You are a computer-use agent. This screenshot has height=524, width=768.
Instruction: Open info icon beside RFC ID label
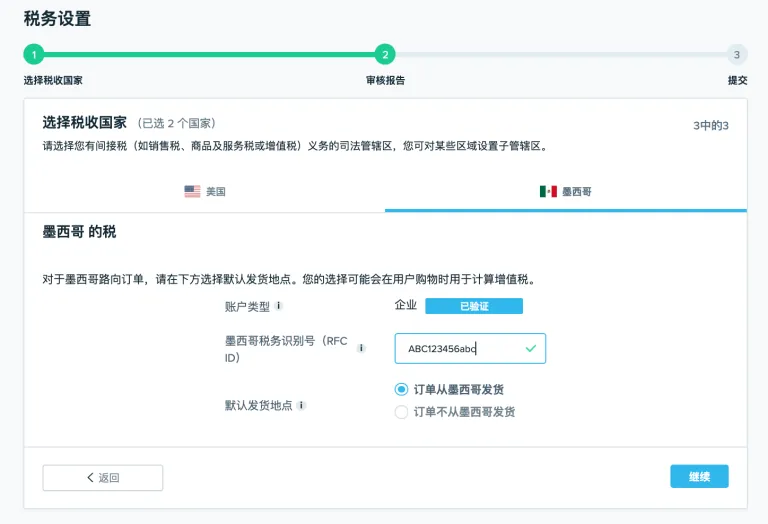(361, 348)
